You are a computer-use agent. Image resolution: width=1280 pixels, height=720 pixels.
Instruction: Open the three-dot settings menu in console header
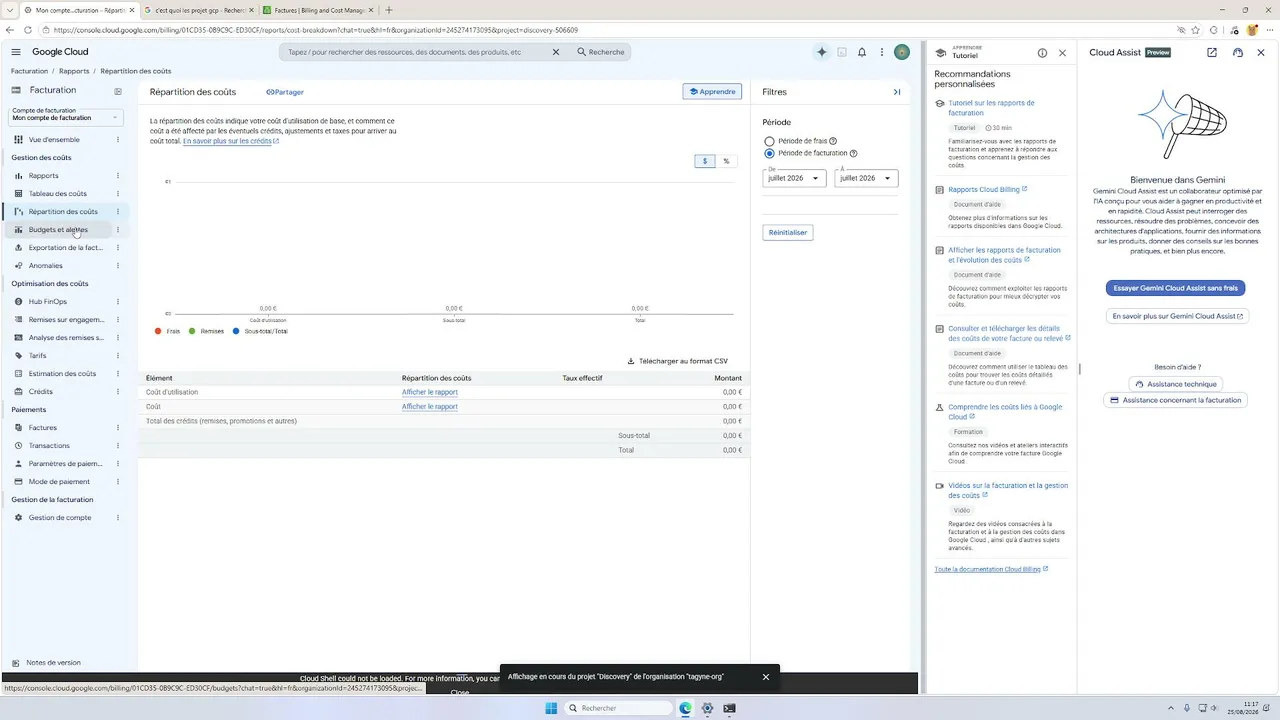click(x=882, y=52)
